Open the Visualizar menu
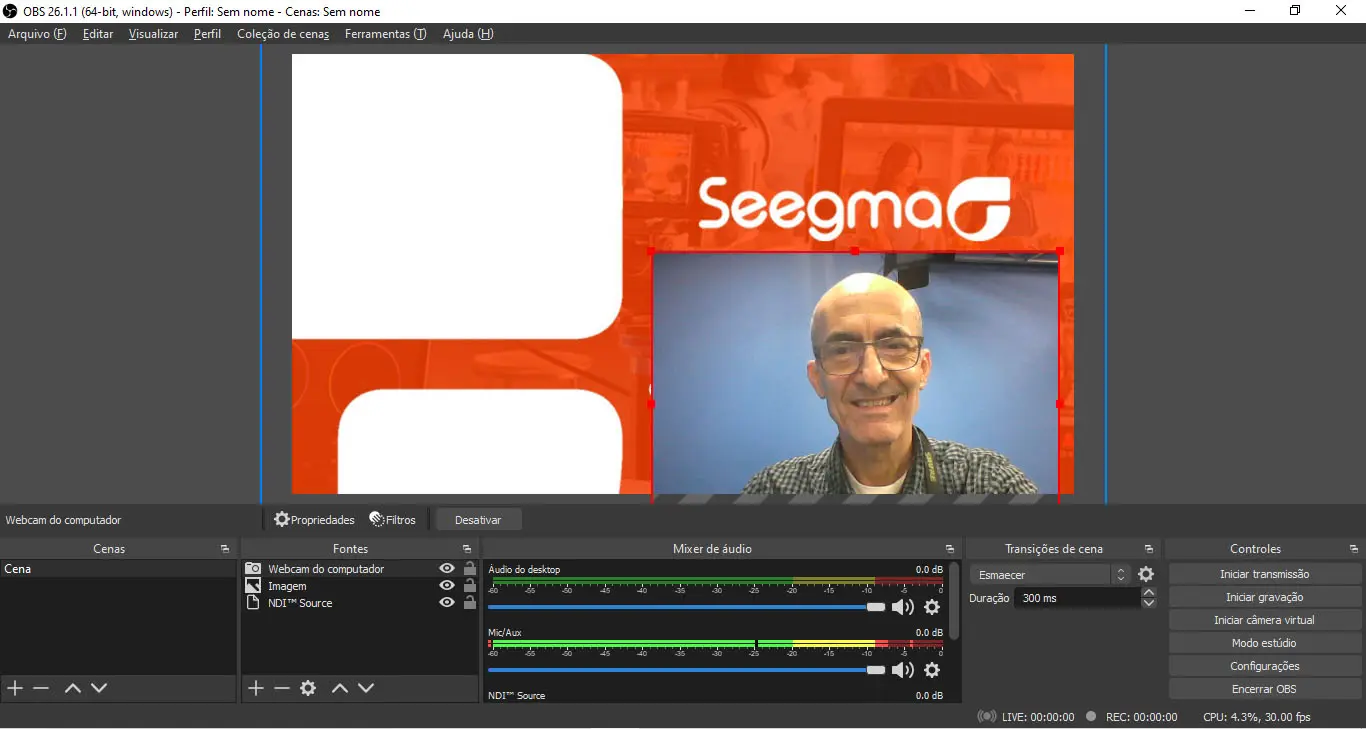Screen dimensions: 1366x729 153,34
